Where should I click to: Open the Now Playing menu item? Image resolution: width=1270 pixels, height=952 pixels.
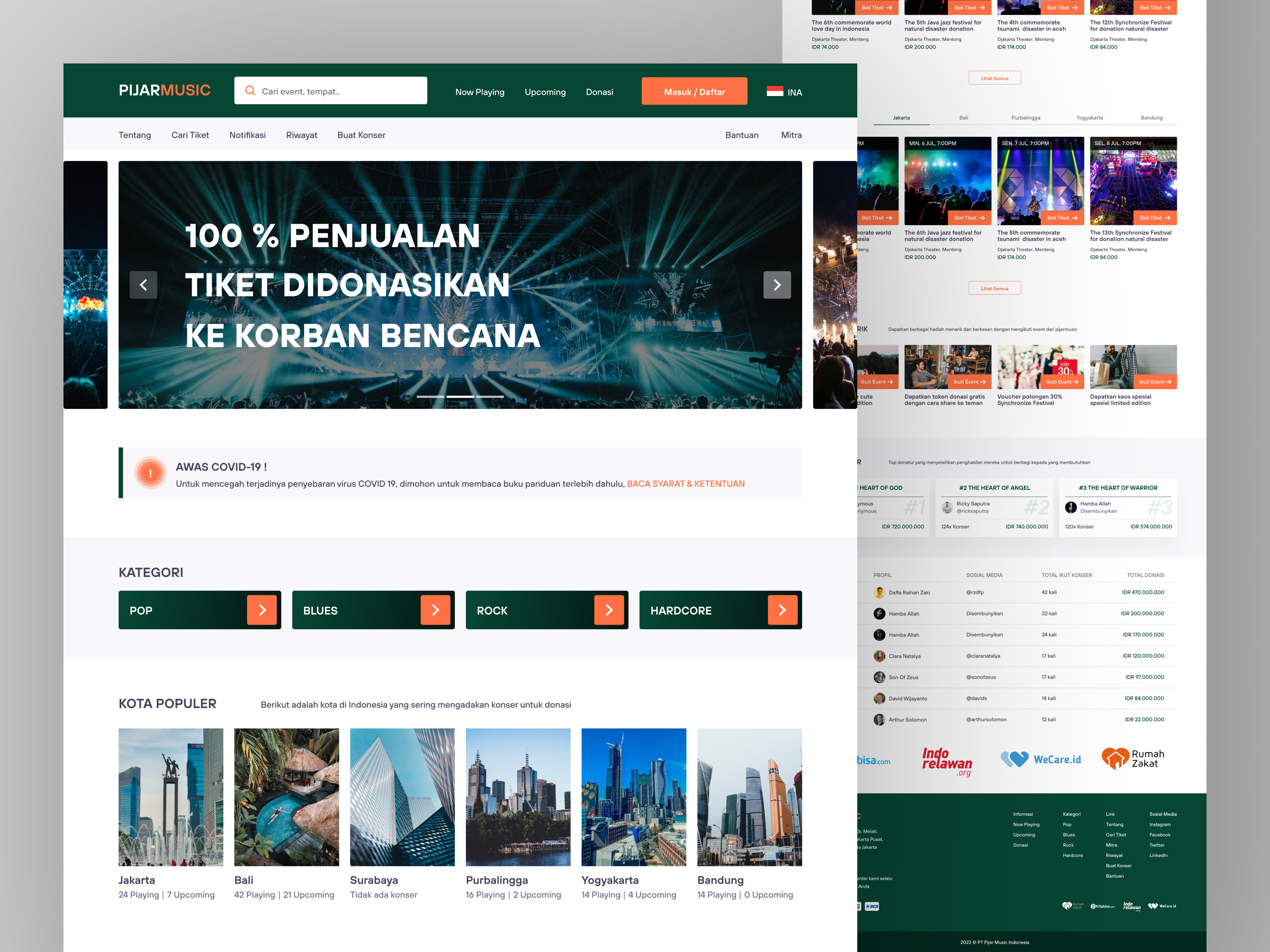coord(479,92)
